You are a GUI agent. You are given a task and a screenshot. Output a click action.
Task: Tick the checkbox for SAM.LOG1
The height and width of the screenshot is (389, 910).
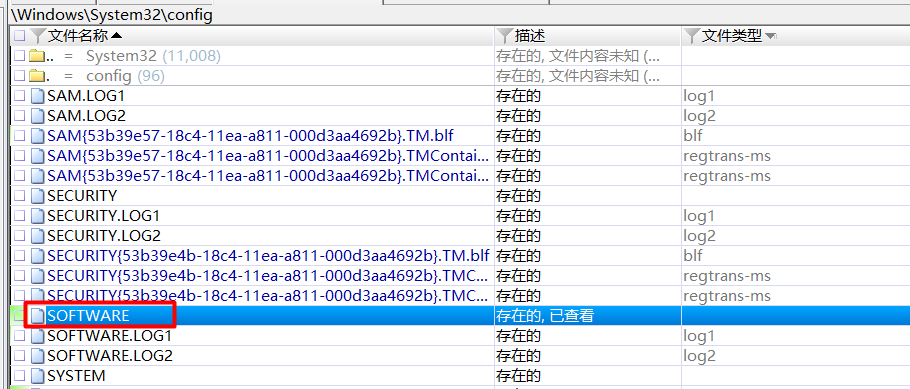(20, 96)
